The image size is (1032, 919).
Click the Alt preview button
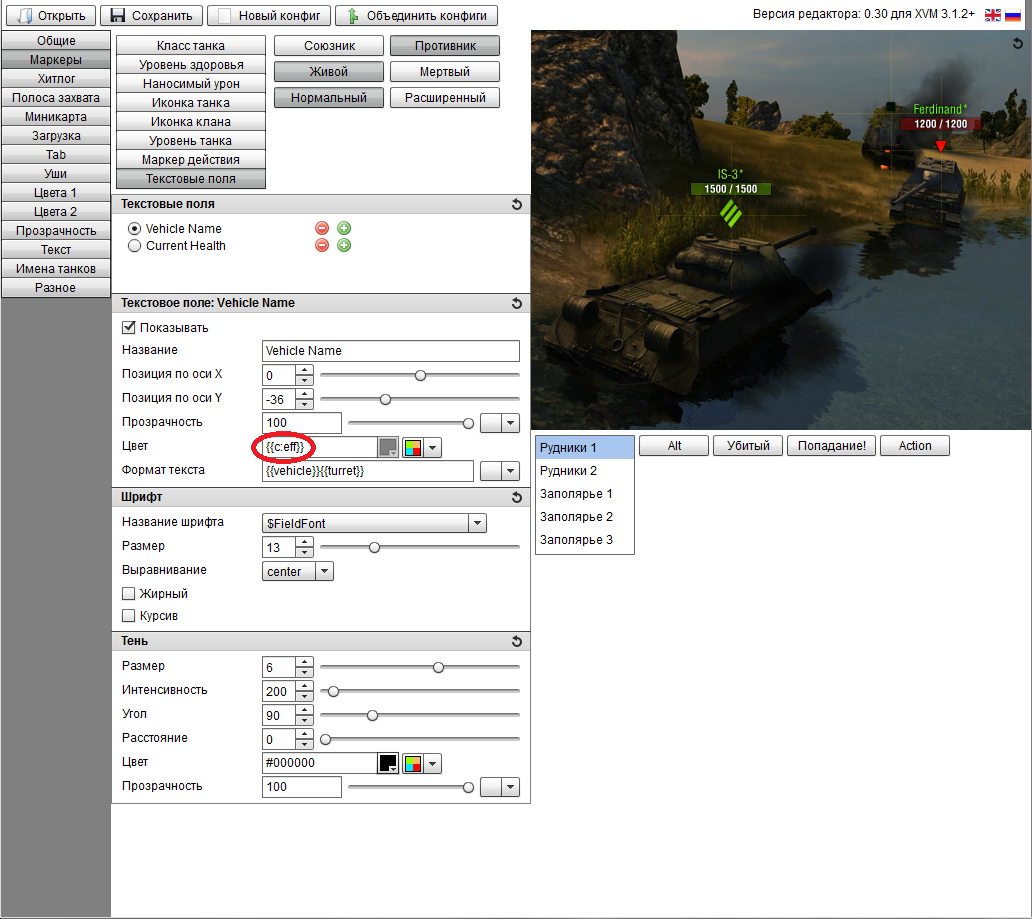pyautogui.click(x=674, y=446)
